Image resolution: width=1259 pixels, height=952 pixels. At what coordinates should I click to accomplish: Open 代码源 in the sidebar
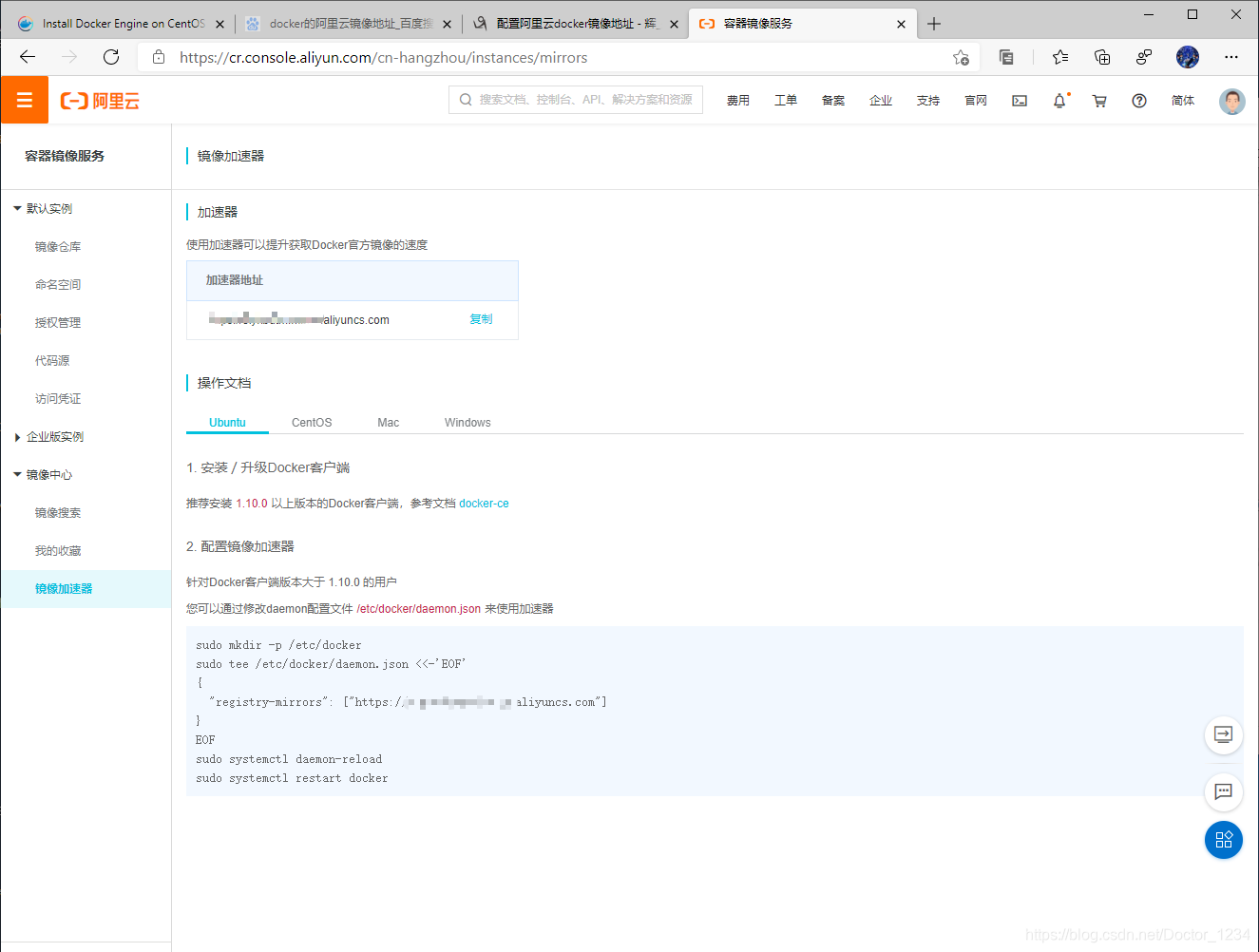point(52,361)
